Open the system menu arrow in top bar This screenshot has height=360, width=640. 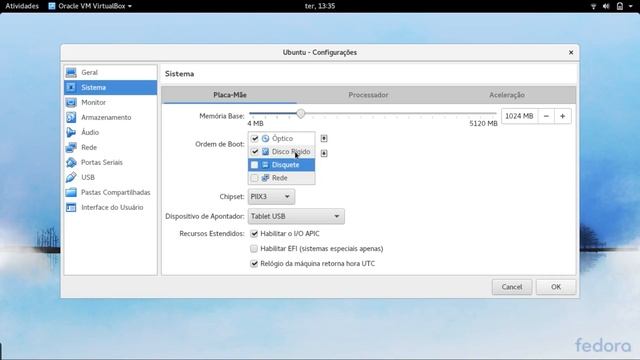(631, 6)
